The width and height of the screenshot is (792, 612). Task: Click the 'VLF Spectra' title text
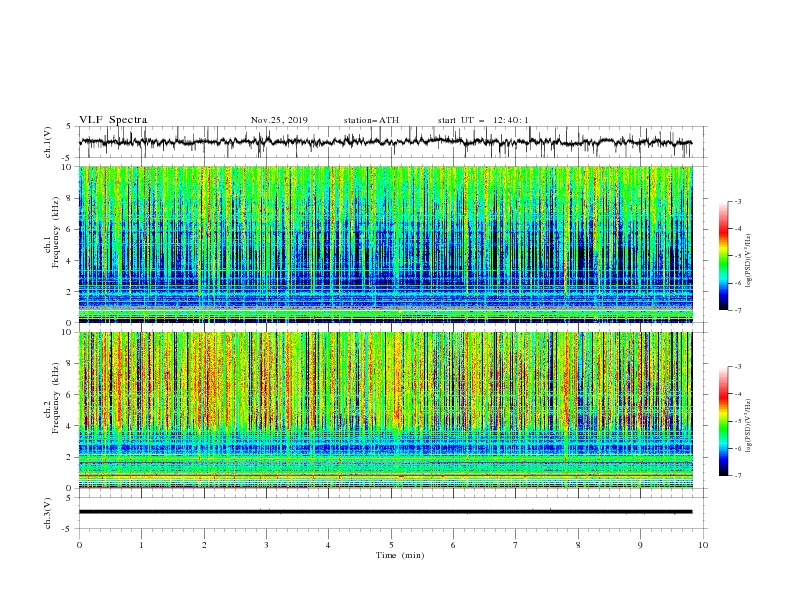point(113,120)
